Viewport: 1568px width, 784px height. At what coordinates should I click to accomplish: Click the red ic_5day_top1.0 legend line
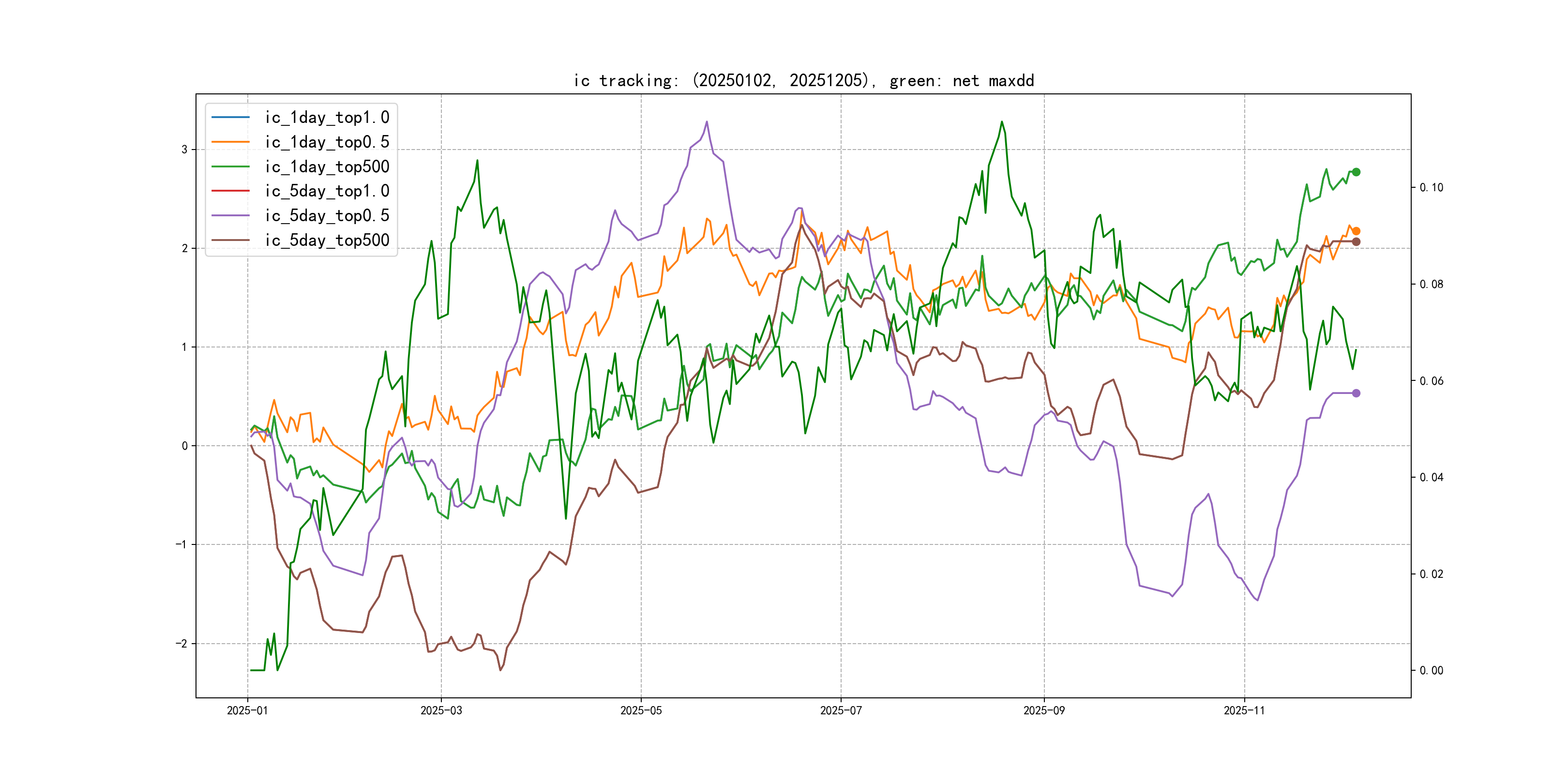click(x=230, y=191)
